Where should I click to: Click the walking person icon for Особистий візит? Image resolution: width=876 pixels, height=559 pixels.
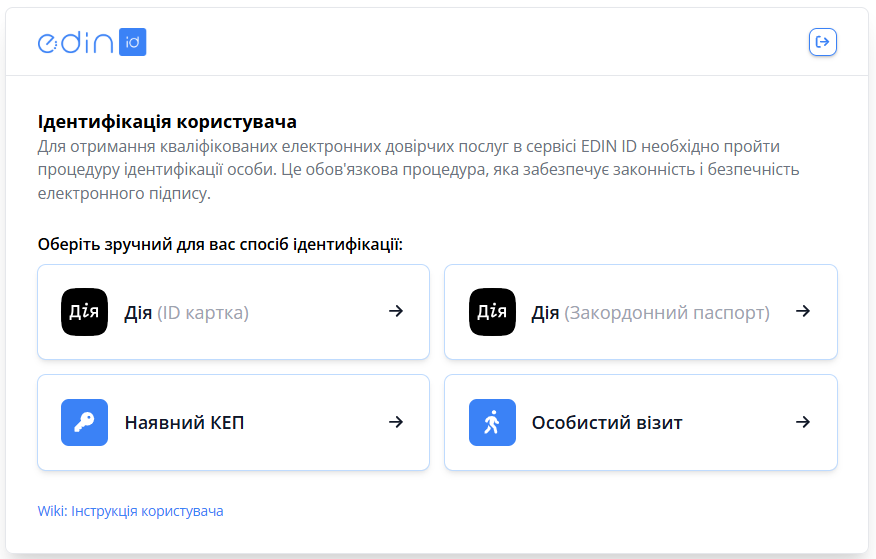pyautogui.click(x=492, y=422)
